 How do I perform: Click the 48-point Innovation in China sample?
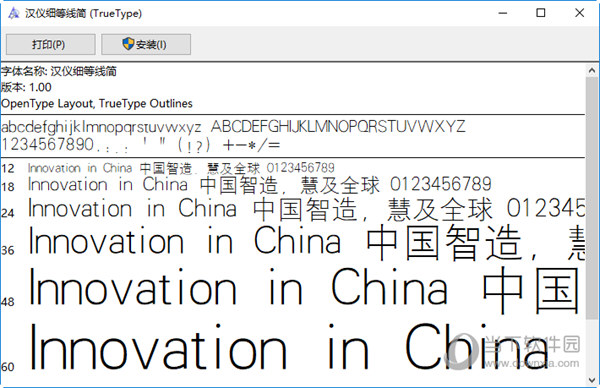[x=304, y=290]
